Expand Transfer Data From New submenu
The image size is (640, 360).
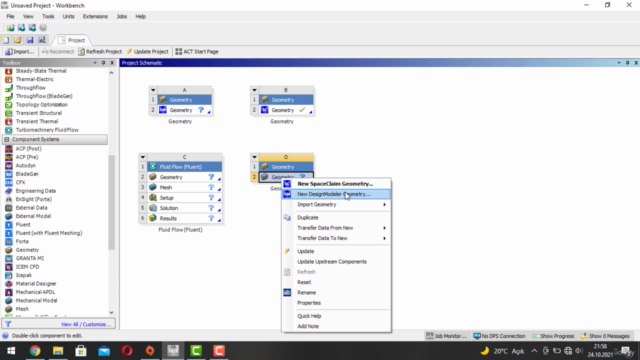[x=336, y=228]
